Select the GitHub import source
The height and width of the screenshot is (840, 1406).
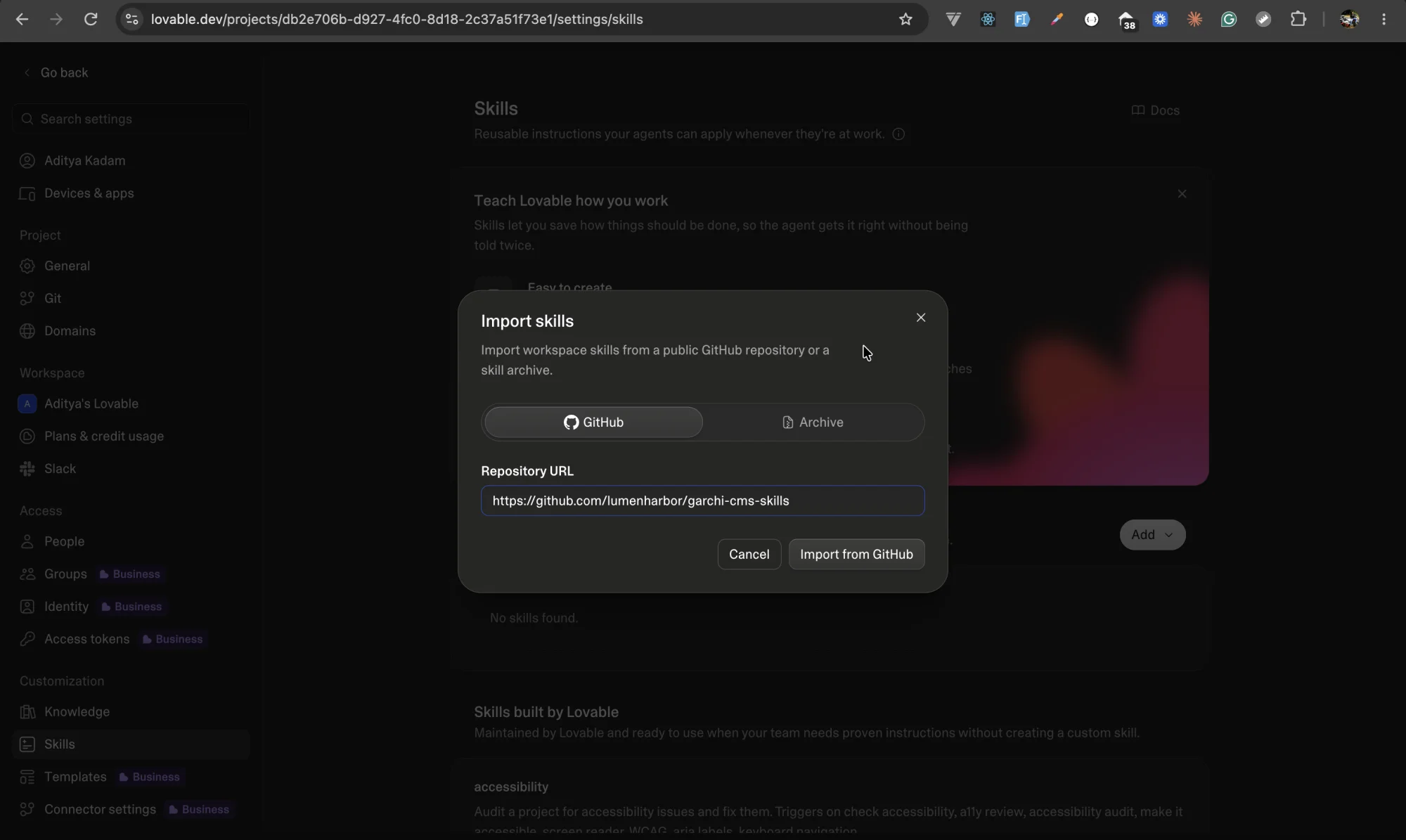tap(593, 422)
